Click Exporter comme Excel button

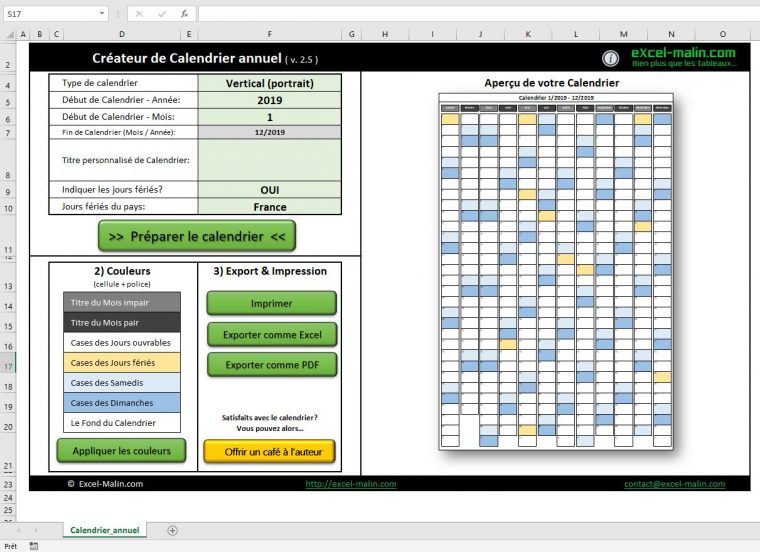tap(272, 334)
